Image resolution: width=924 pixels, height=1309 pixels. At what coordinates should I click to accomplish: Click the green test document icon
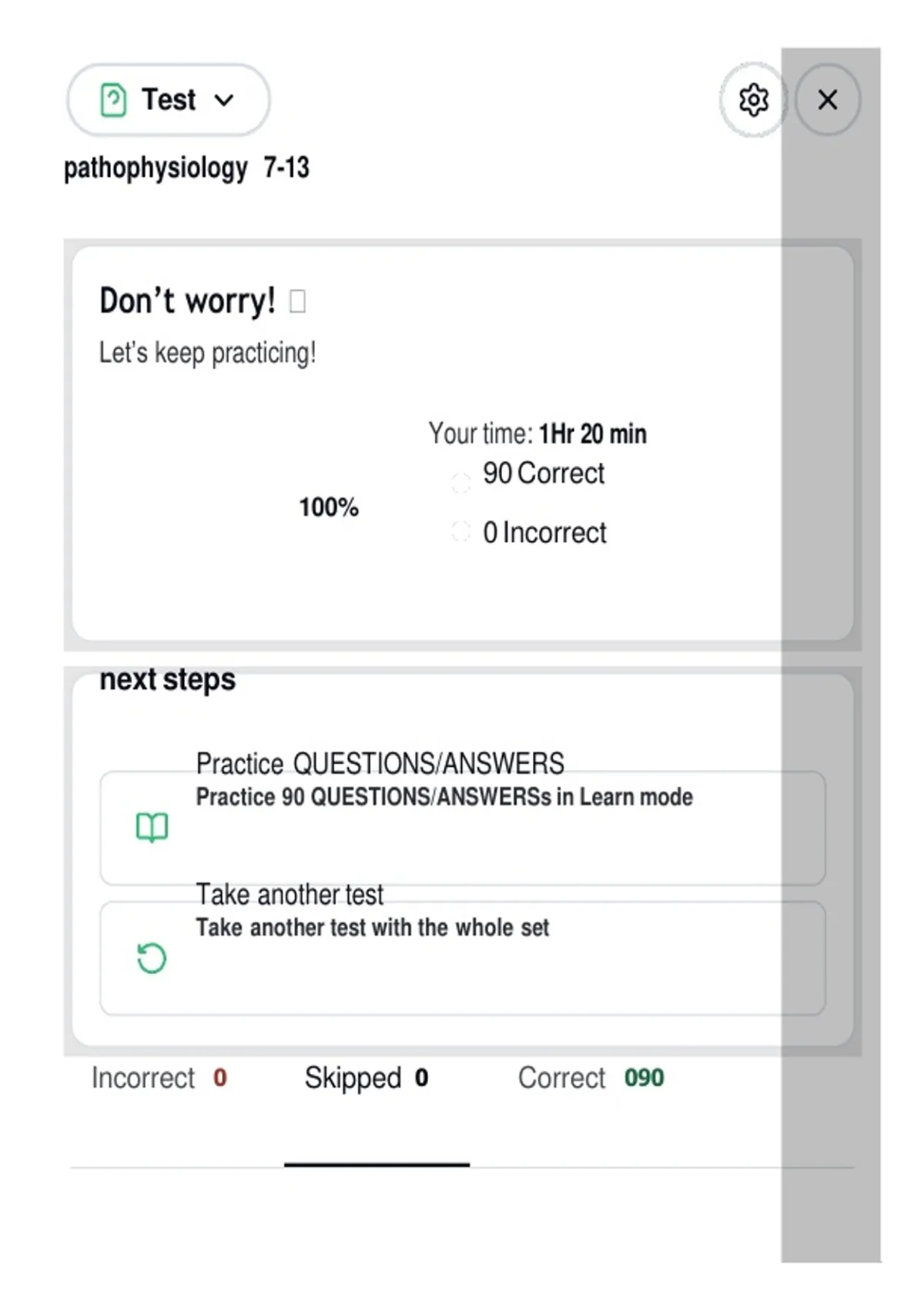(113, 99)
